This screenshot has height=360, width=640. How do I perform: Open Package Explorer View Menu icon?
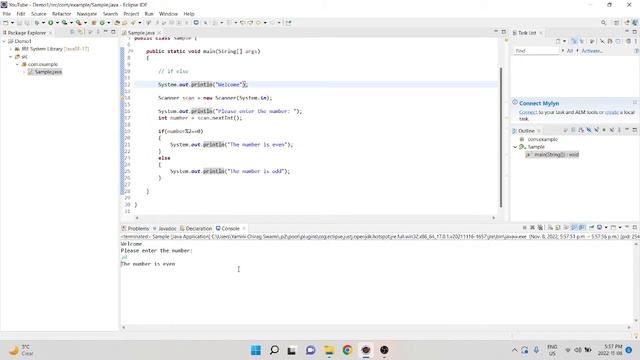98,32
